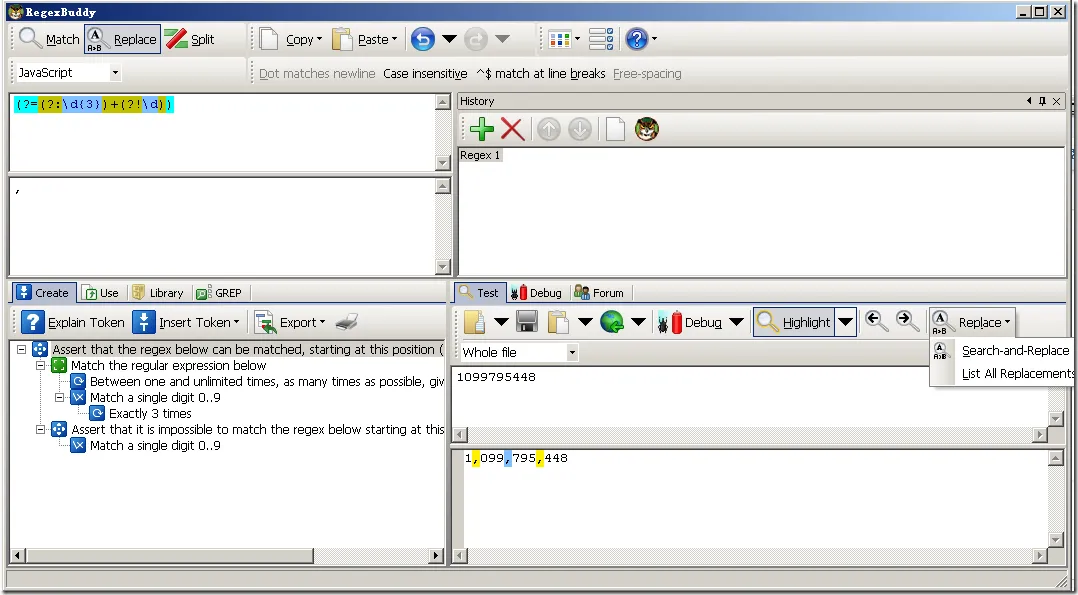
Task: Open the JavaScript flavor combo box
Action: (x=67, y=72)
